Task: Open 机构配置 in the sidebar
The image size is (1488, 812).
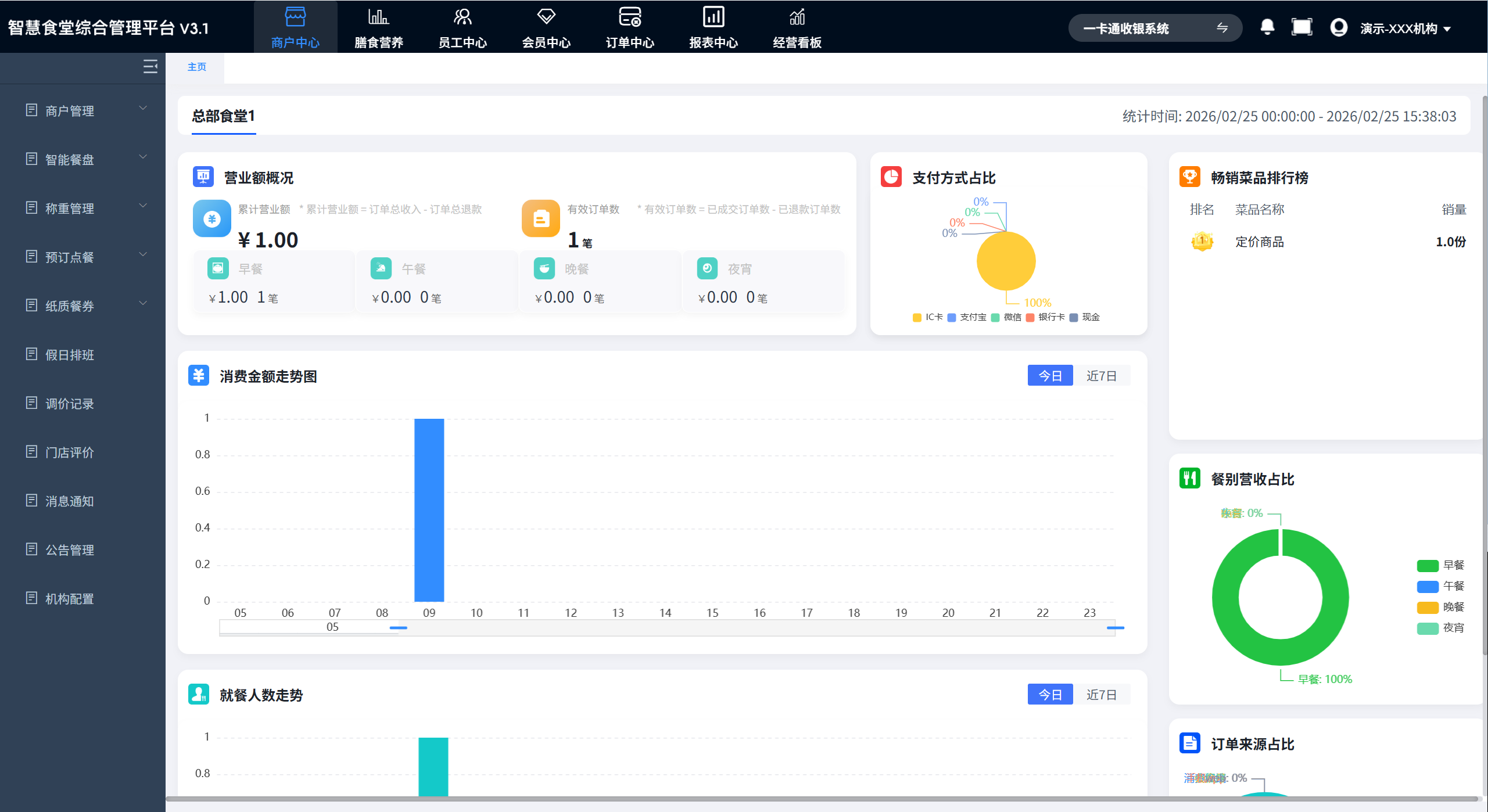Action: [x=83, y=598]
